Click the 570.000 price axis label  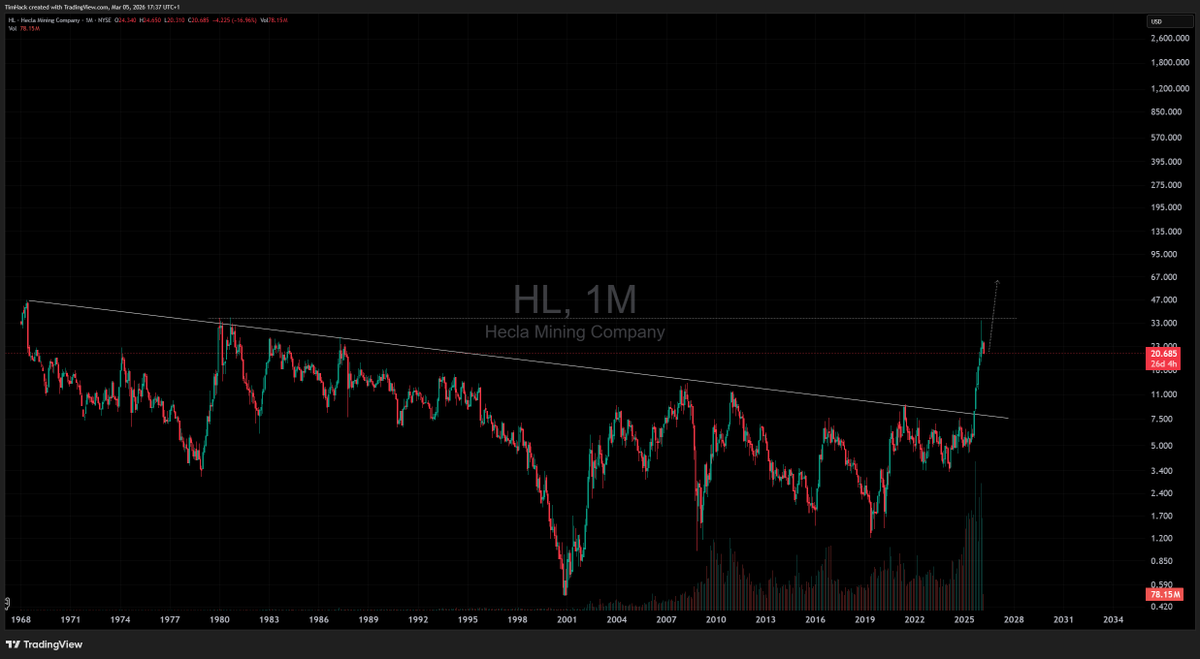pyautogui.click(x=1166, y=137)
